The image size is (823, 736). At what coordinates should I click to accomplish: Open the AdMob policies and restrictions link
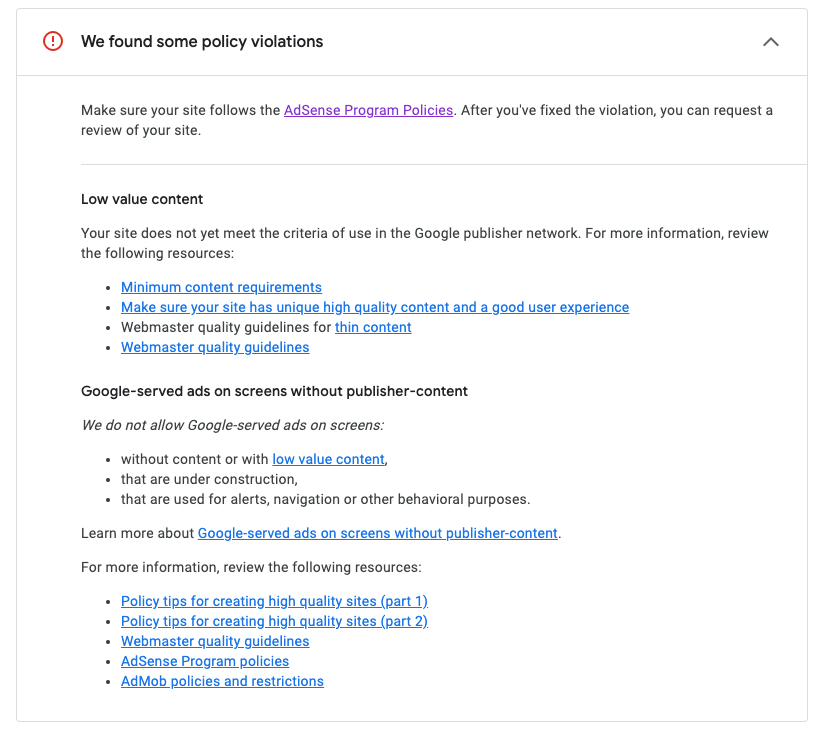click(222, 682)
